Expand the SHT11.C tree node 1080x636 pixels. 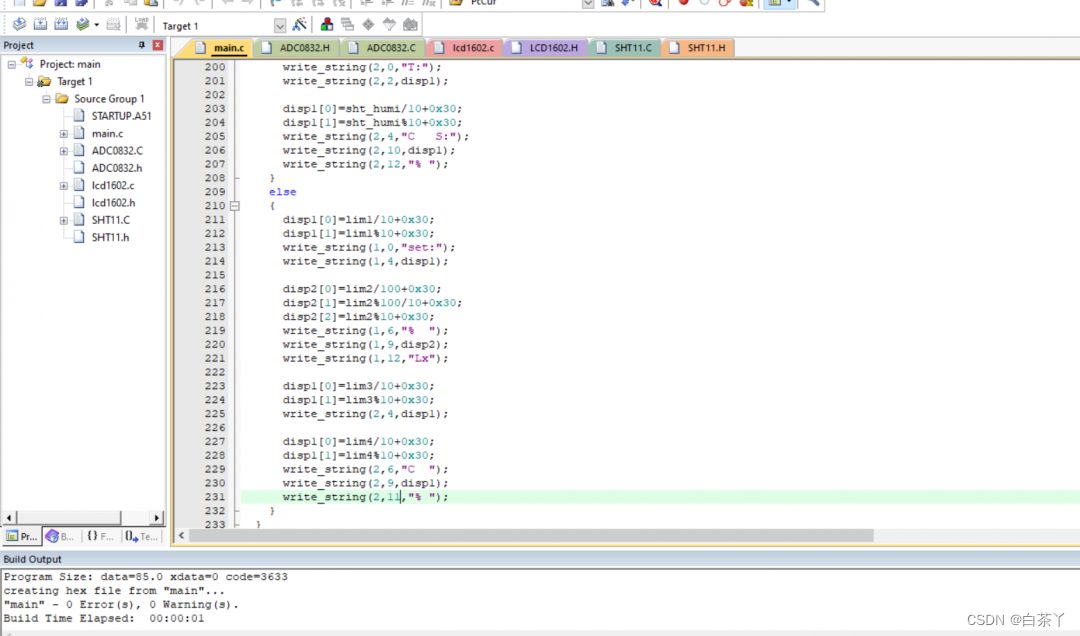click(x=64, y=220)
